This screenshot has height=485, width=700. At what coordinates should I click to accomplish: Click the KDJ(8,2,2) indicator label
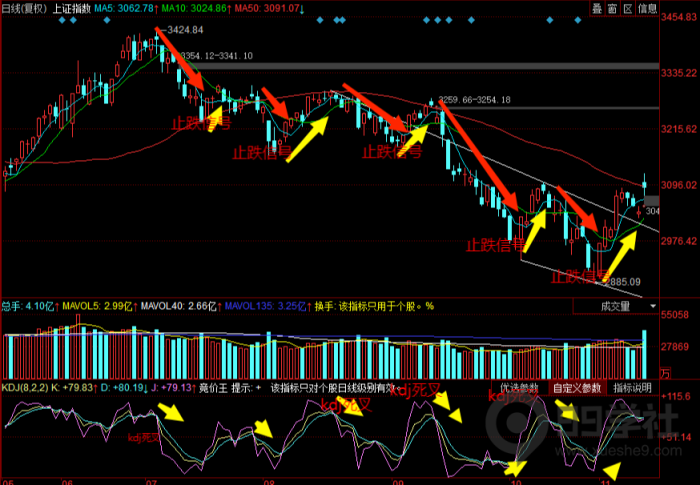point(22,388)
